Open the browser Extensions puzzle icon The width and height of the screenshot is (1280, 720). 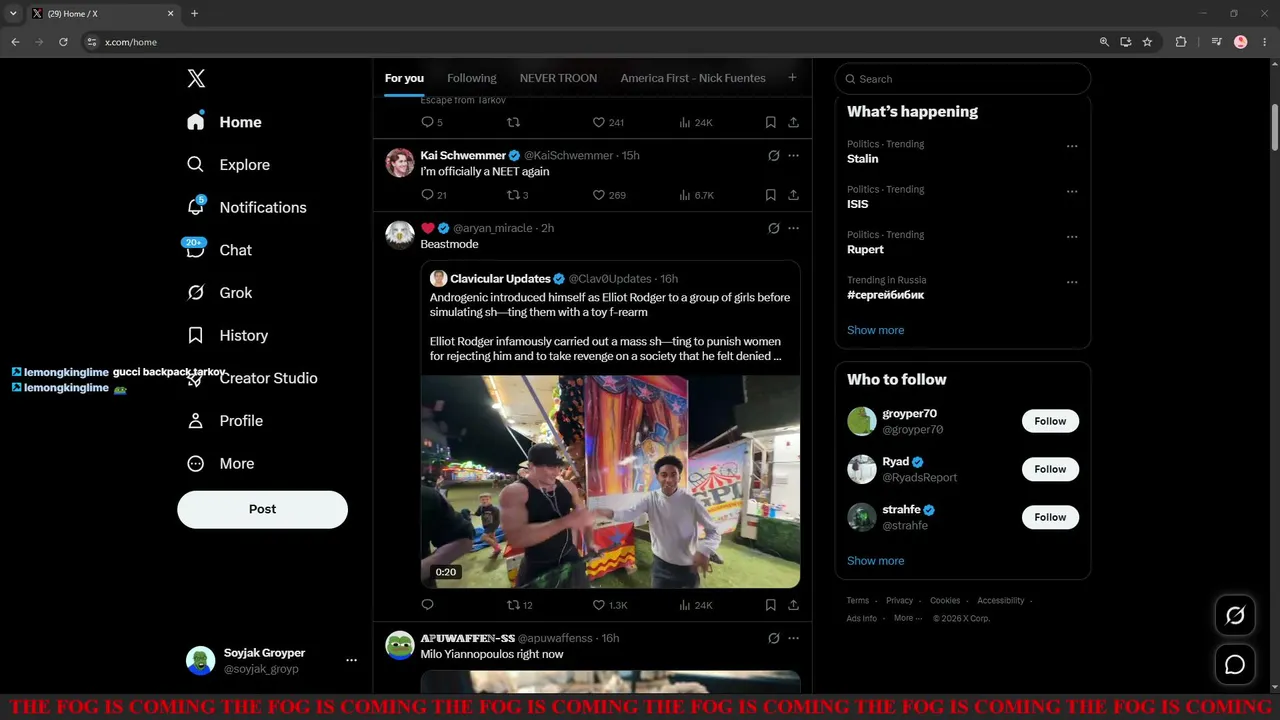coord(1181,42)
